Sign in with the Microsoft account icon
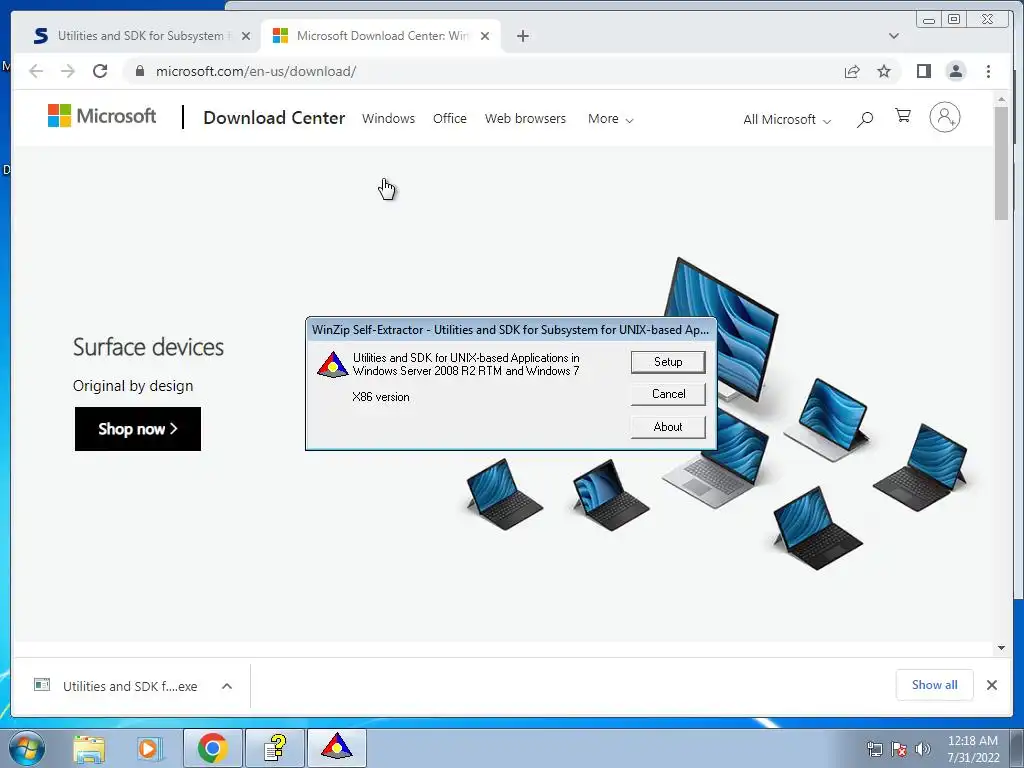 pyautogui.click(x=944, y=117)
